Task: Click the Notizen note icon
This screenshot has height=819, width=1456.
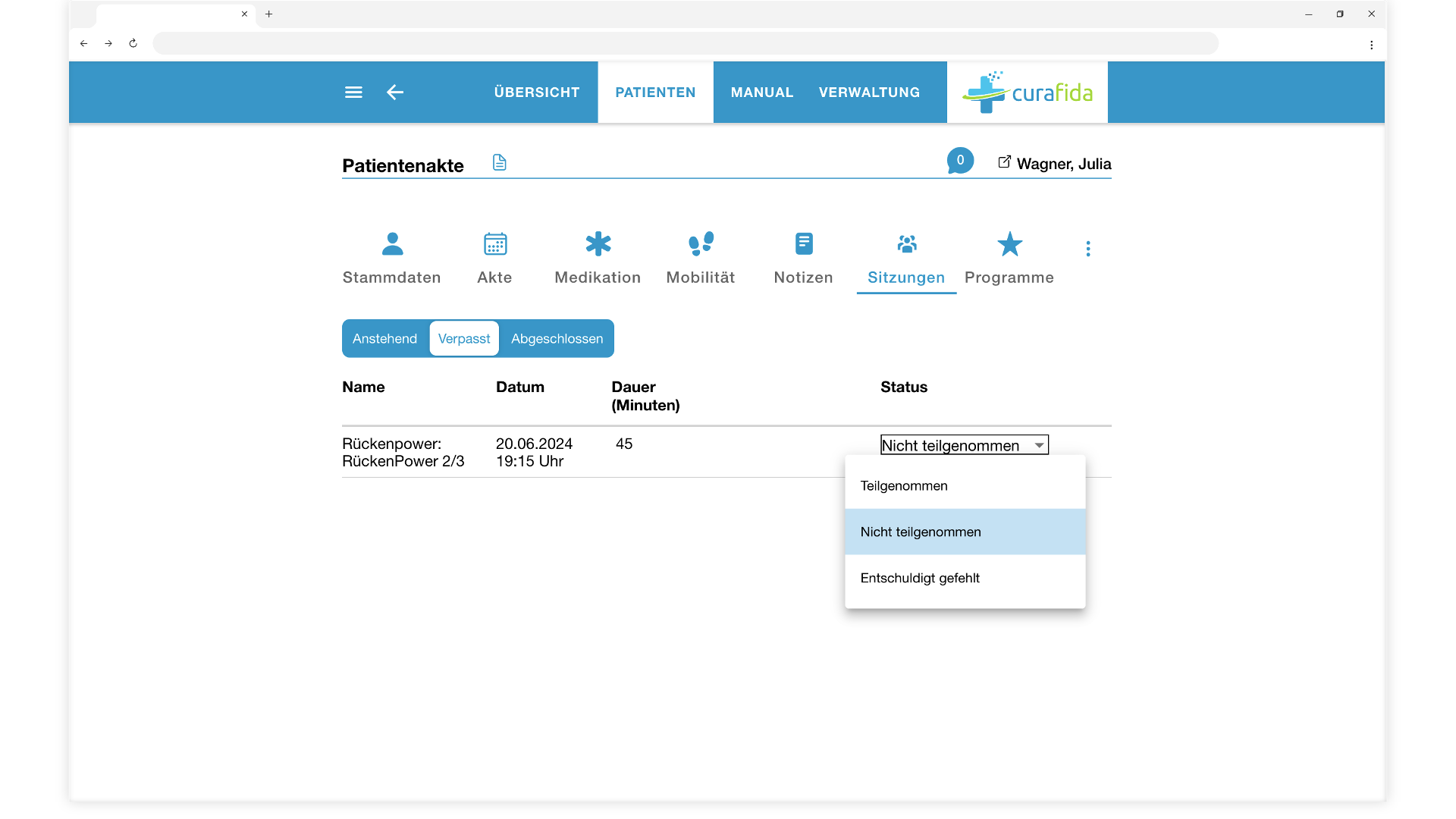Action: tap(804, 243)
